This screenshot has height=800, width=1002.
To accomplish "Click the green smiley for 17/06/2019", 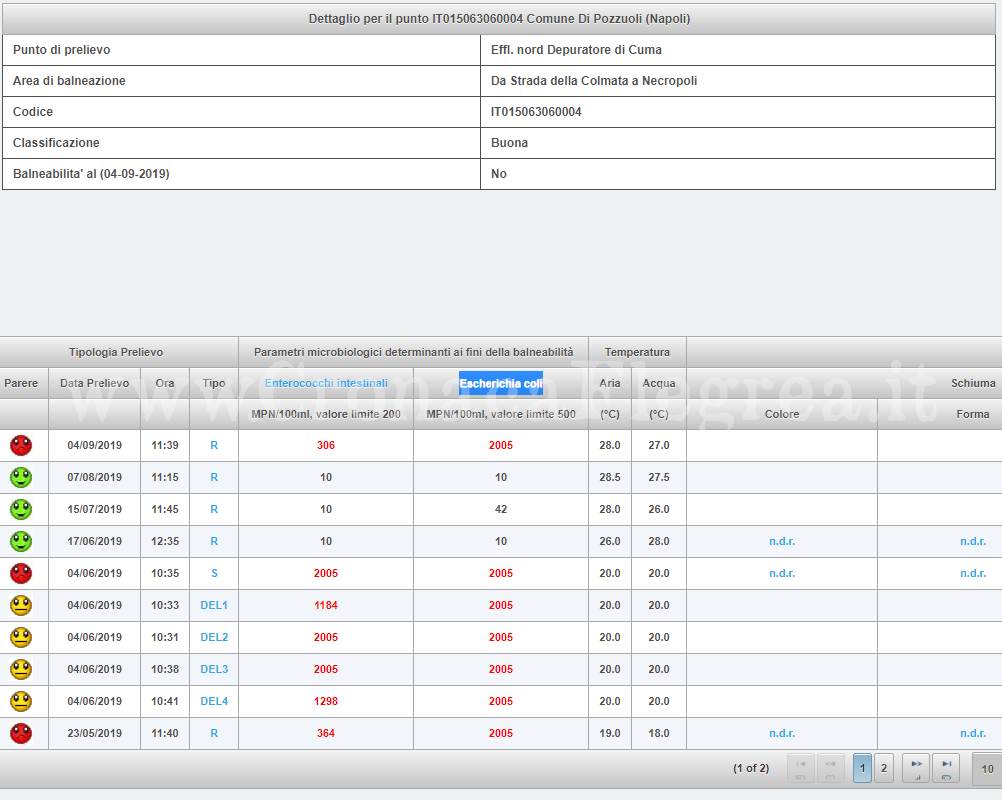I will 21,541.
